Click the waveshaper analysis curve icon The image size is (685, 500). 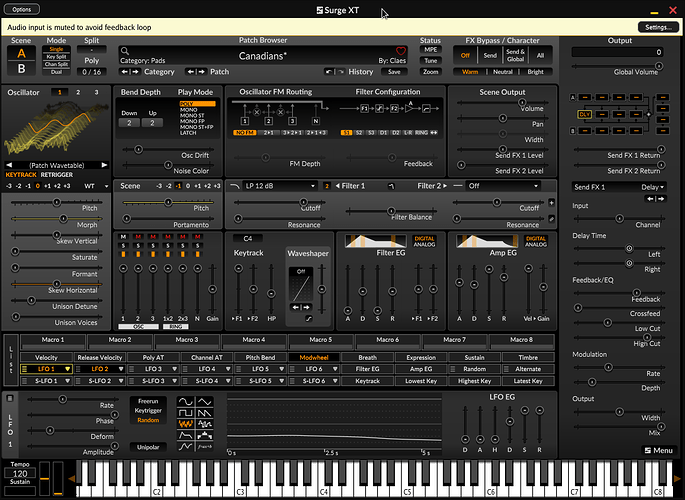click(309, 319)
